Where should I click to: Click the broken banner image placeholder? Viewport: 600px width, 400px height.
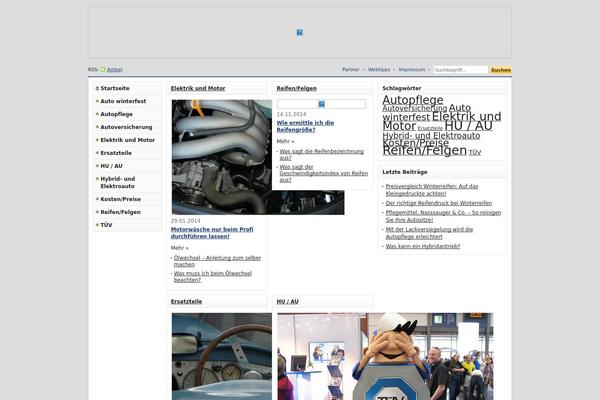[300, 32]
